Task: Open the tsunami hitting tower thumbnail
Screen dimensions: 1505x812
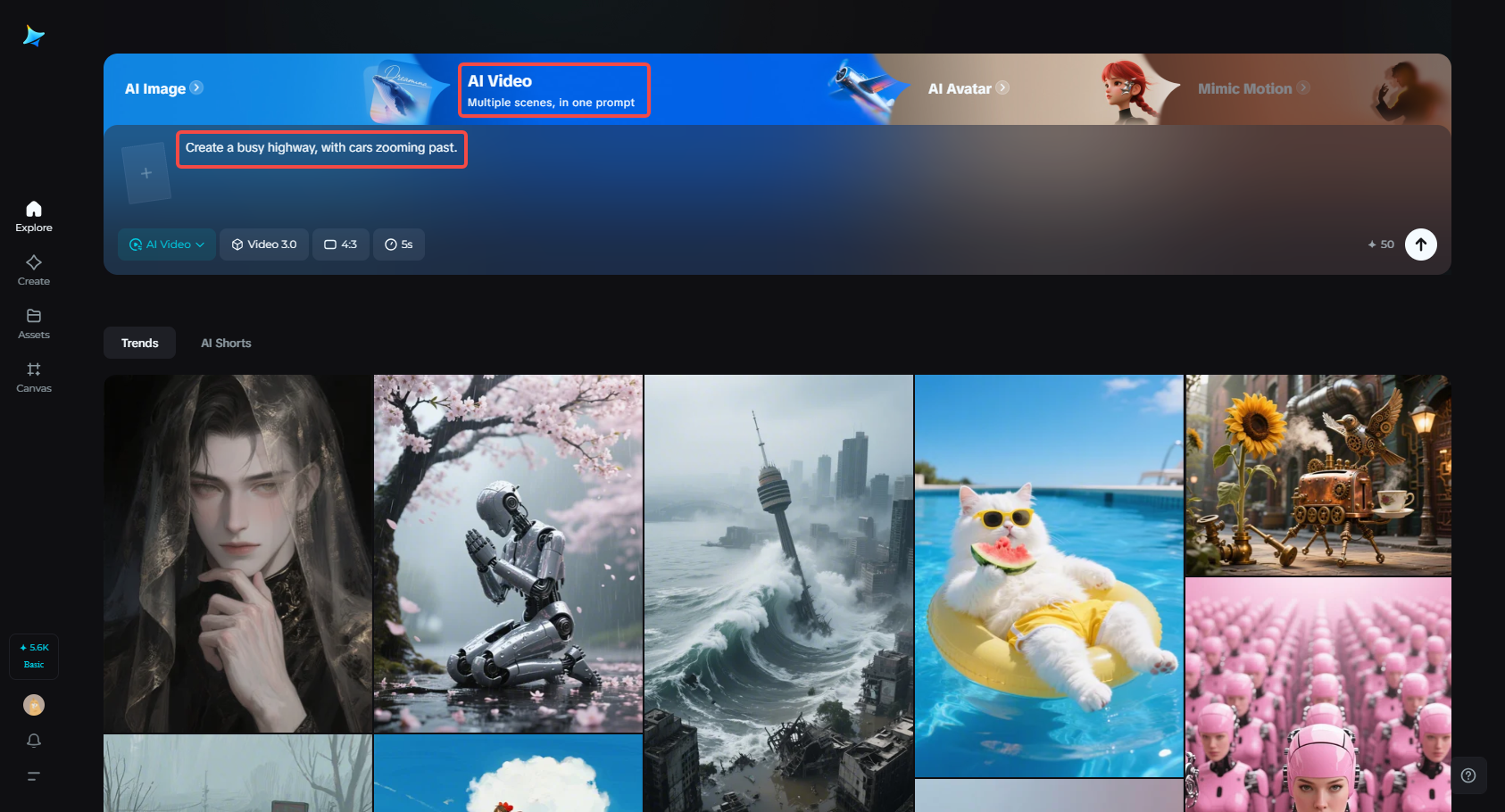Action: [x=778, y=593]
